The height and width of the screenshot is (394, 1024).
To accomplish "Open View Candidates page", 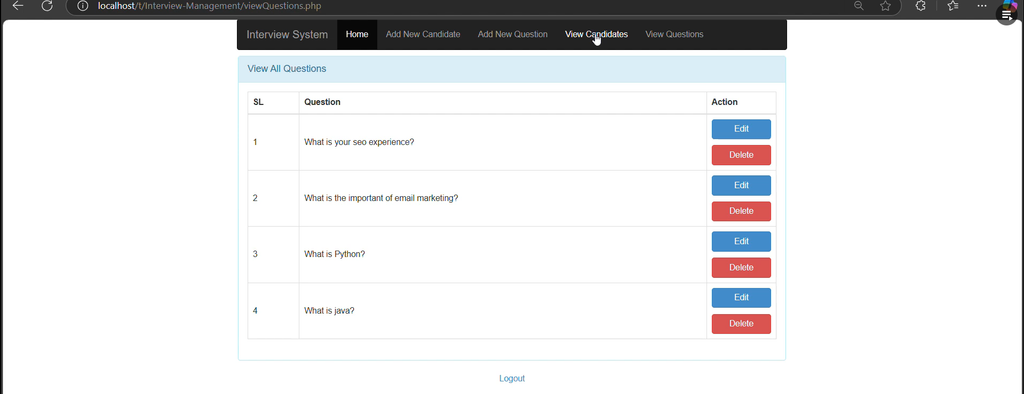I will tap(596, 35).
